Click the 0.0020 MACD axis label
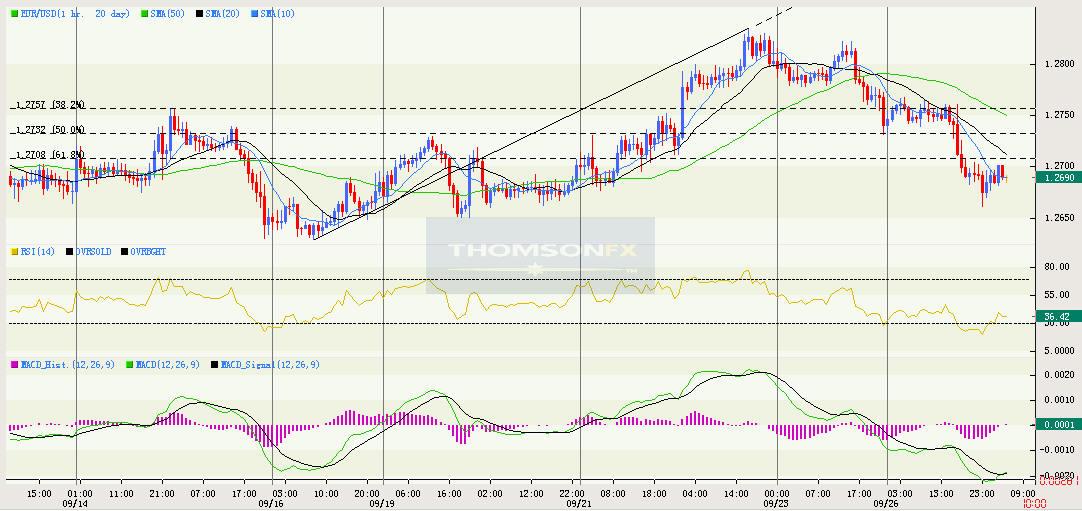 click(x=1059, y=374)
